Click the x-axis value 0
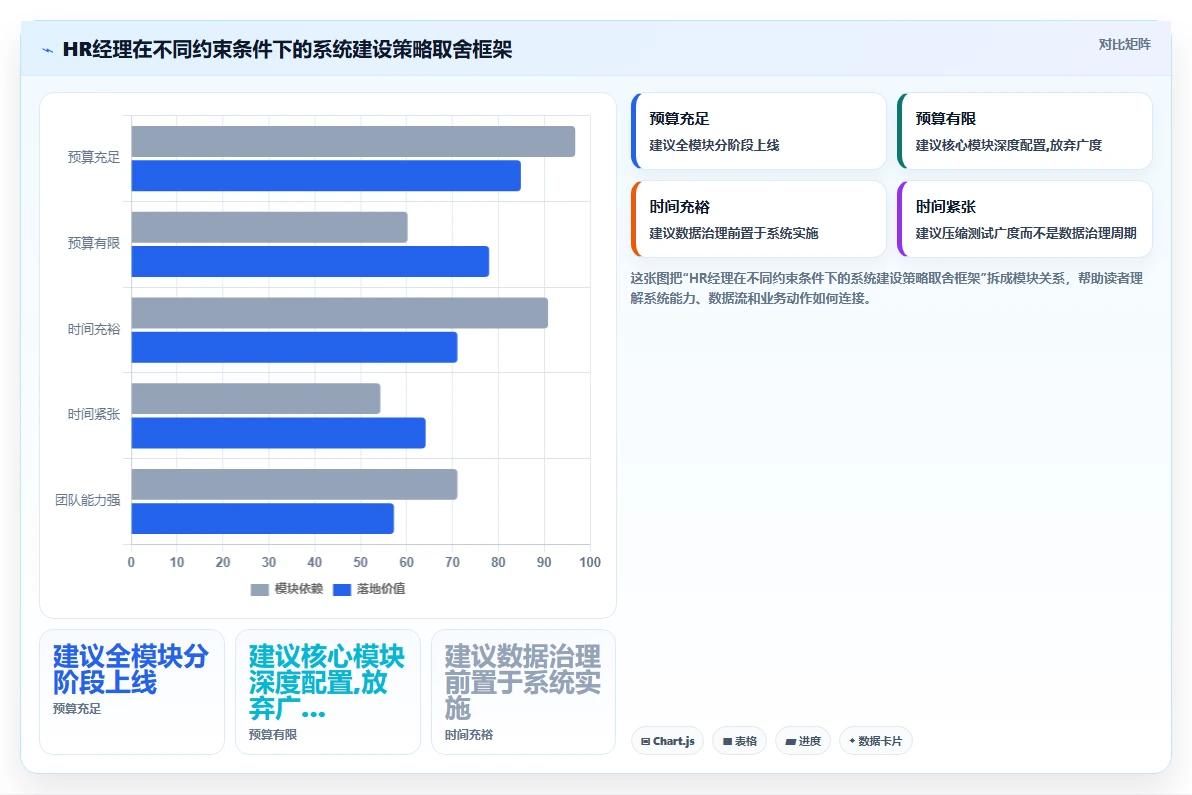Screen dimensions: 1192x795 tap(132, 562)
